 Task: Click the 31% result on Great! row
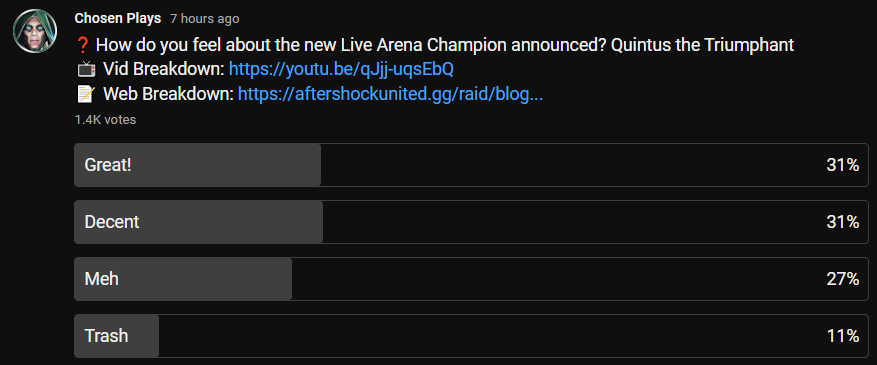[x=842, y=165]
